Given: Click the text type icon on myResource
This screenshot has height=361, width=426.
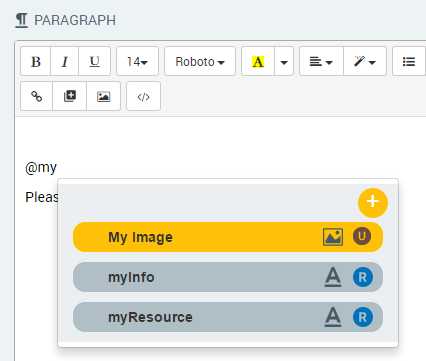Looking at the screenshot, I should coord(333,317).
